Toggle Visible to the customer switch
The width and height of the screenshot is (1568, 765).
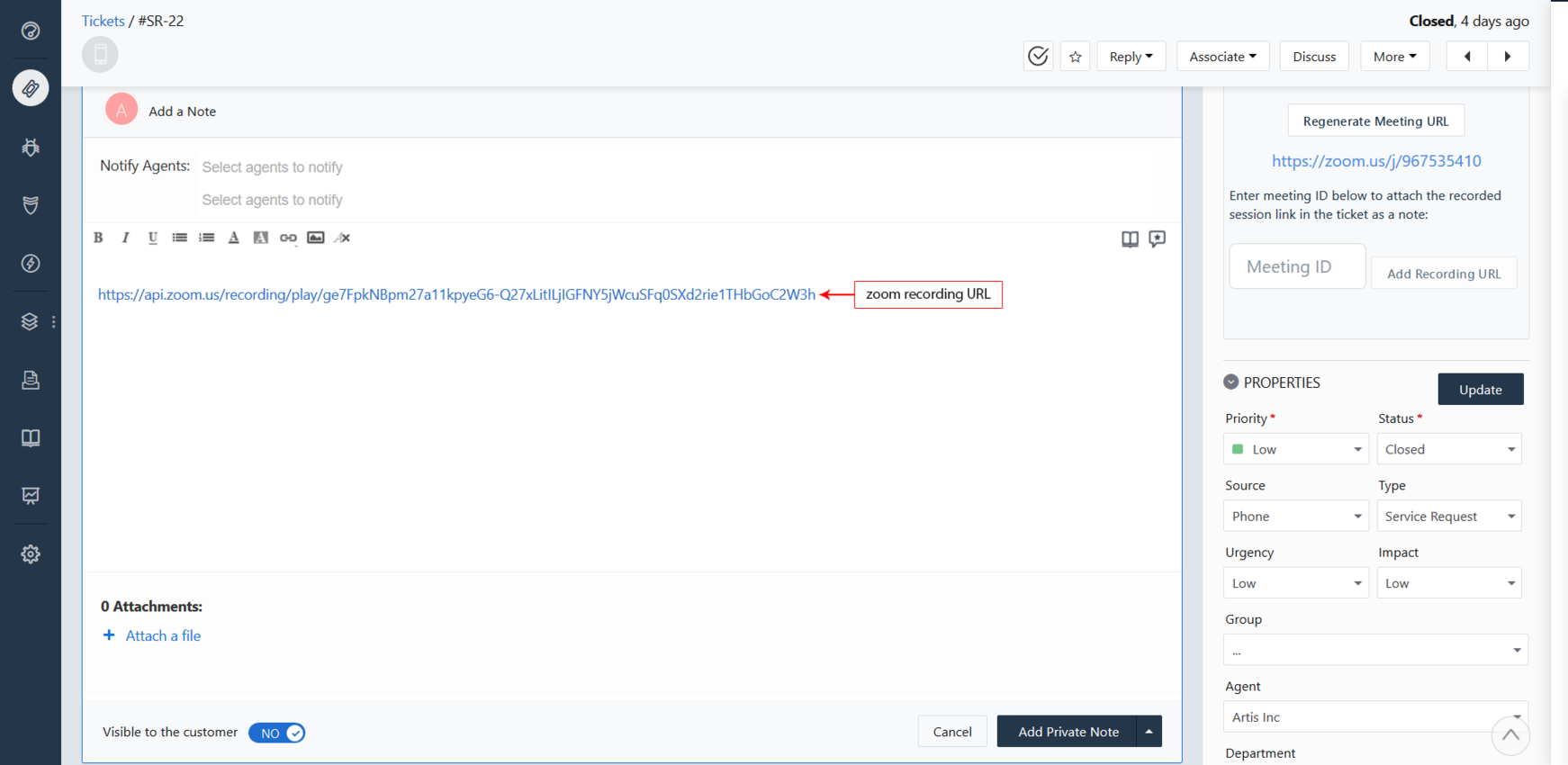point(277,733)
